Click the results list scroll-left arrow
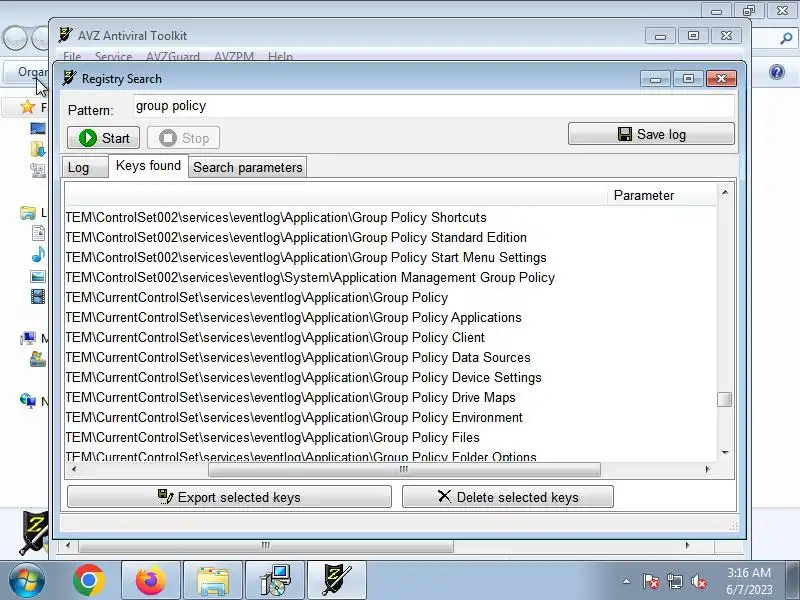Image resolution: width=800 pixels, height=600 pixels. tap(74, 469)
